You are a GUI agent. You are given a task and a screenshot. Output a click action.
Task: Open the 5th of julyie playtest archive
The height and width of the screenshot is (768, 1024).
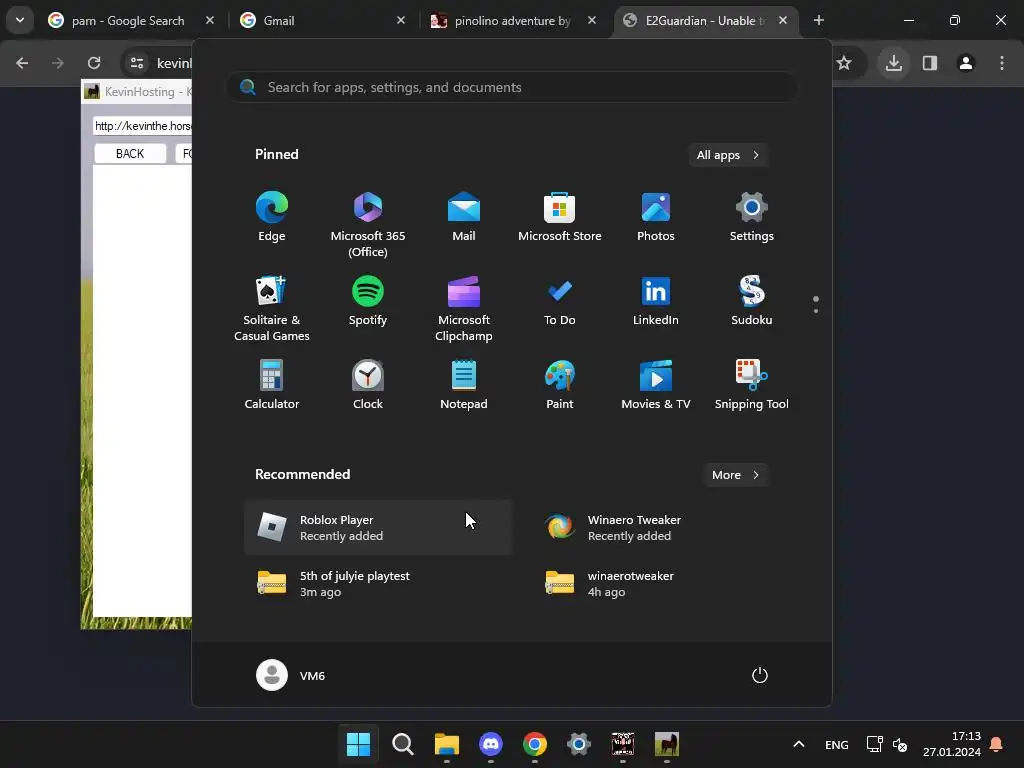click(378, 584)
